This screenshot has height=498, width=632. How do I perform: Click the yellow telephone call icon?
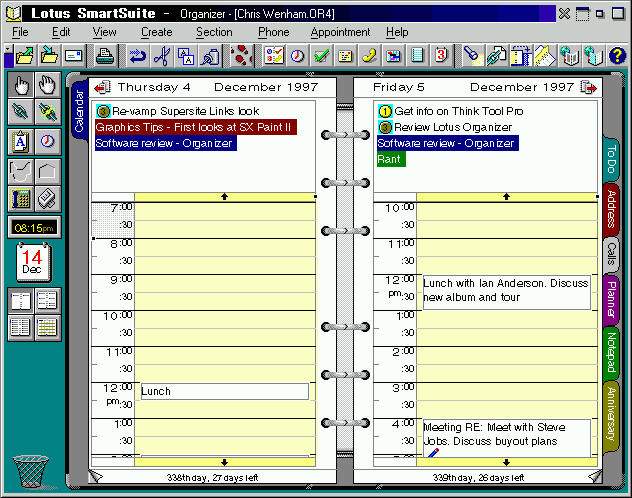click(369, 56)
